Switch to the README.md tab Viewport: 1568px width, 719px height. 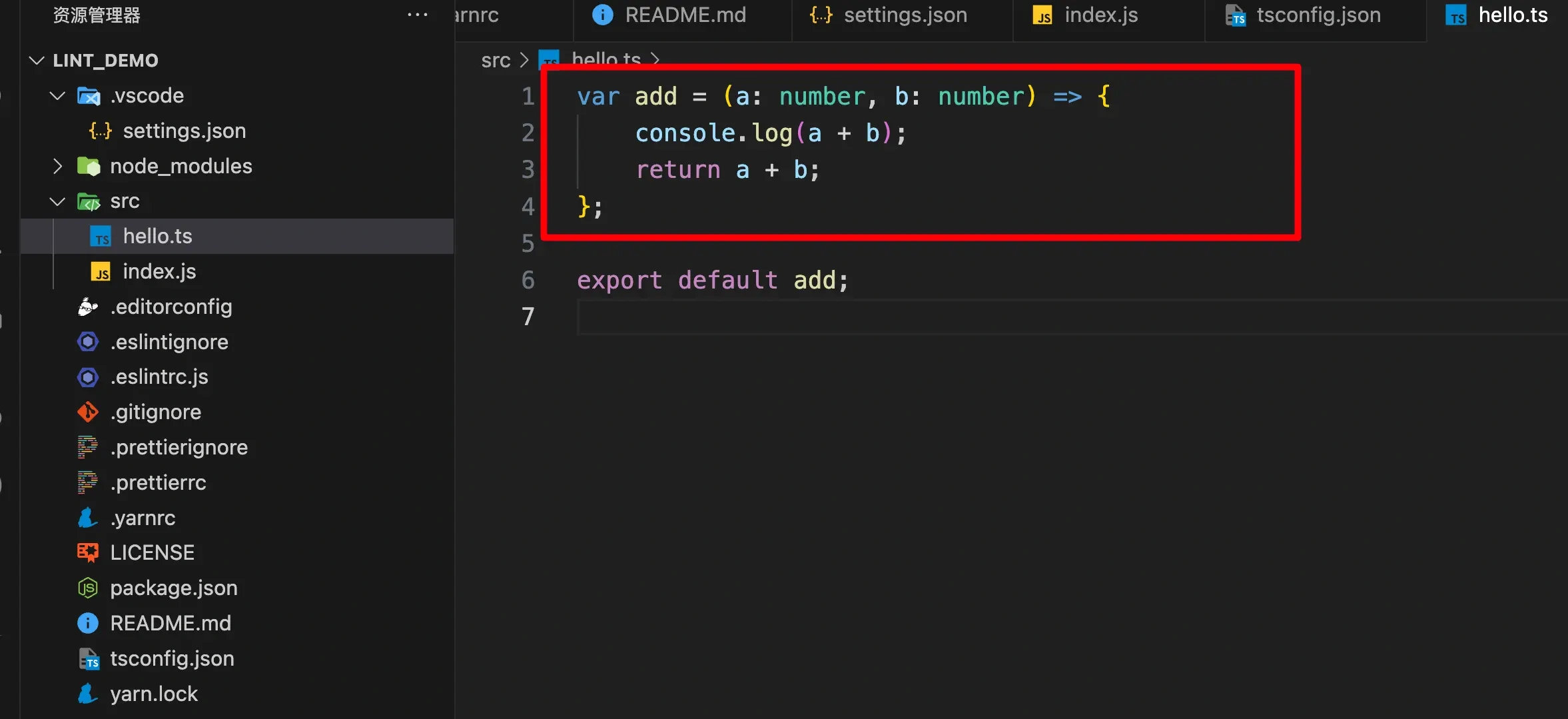tap(685, 15)
